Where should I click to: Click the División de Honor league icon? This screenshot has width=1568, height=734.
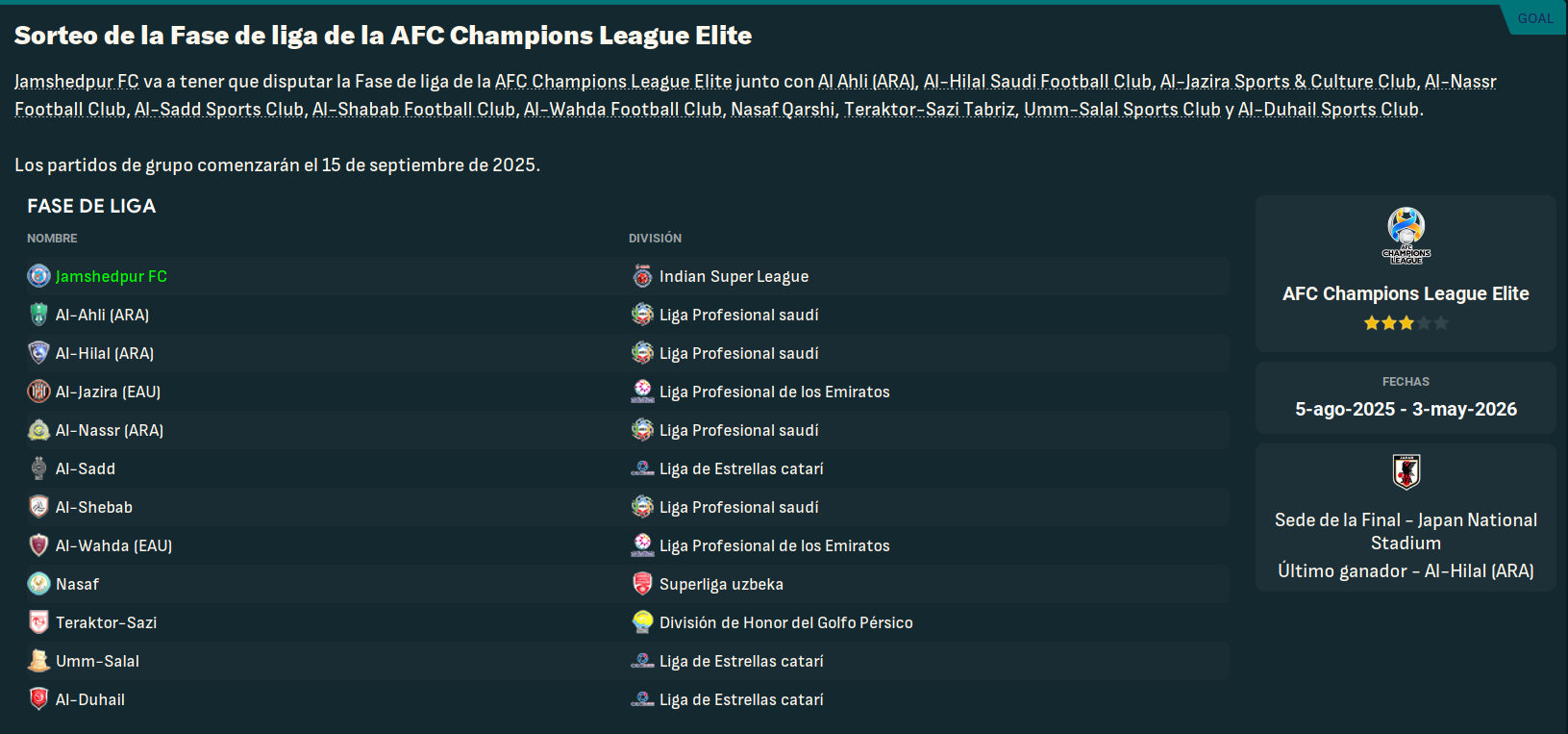pyautogui.click(x=642, y=622)
